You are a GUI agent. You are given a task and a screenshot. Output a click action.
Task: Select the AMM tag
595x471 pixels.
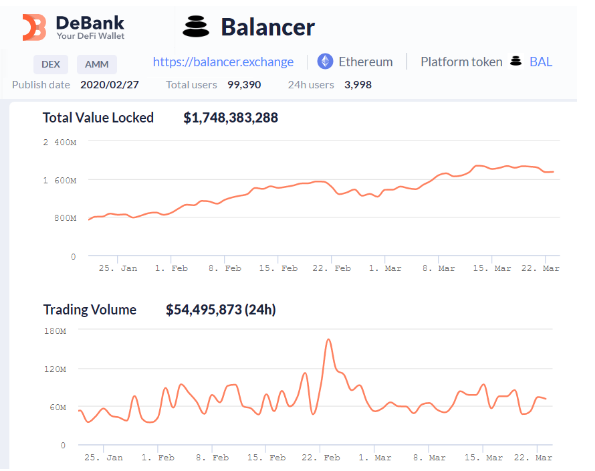(97, 65)
